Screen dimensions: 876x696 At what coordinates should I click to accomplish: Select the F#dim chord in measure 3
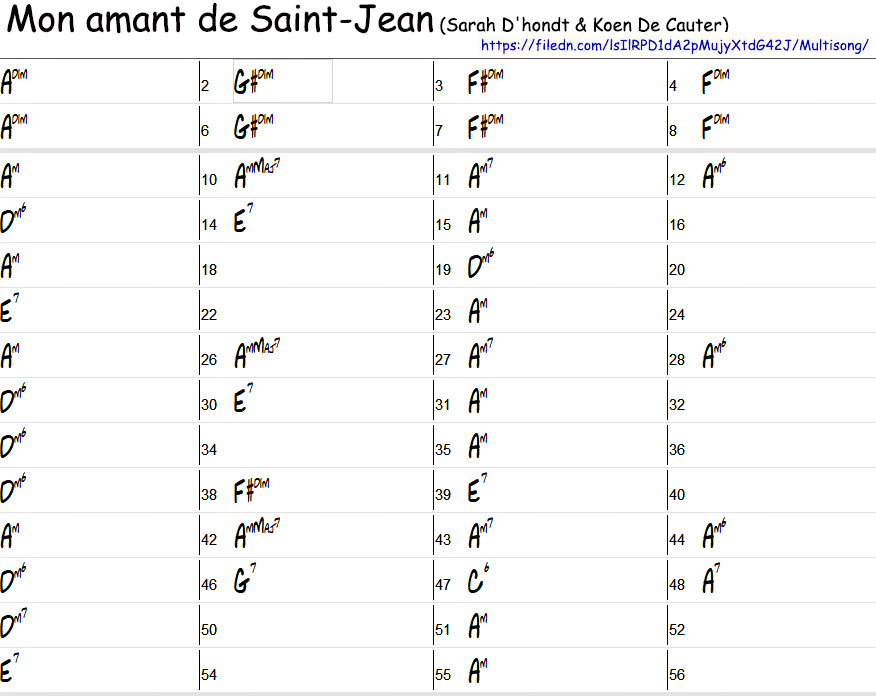[x=486, y=82]
